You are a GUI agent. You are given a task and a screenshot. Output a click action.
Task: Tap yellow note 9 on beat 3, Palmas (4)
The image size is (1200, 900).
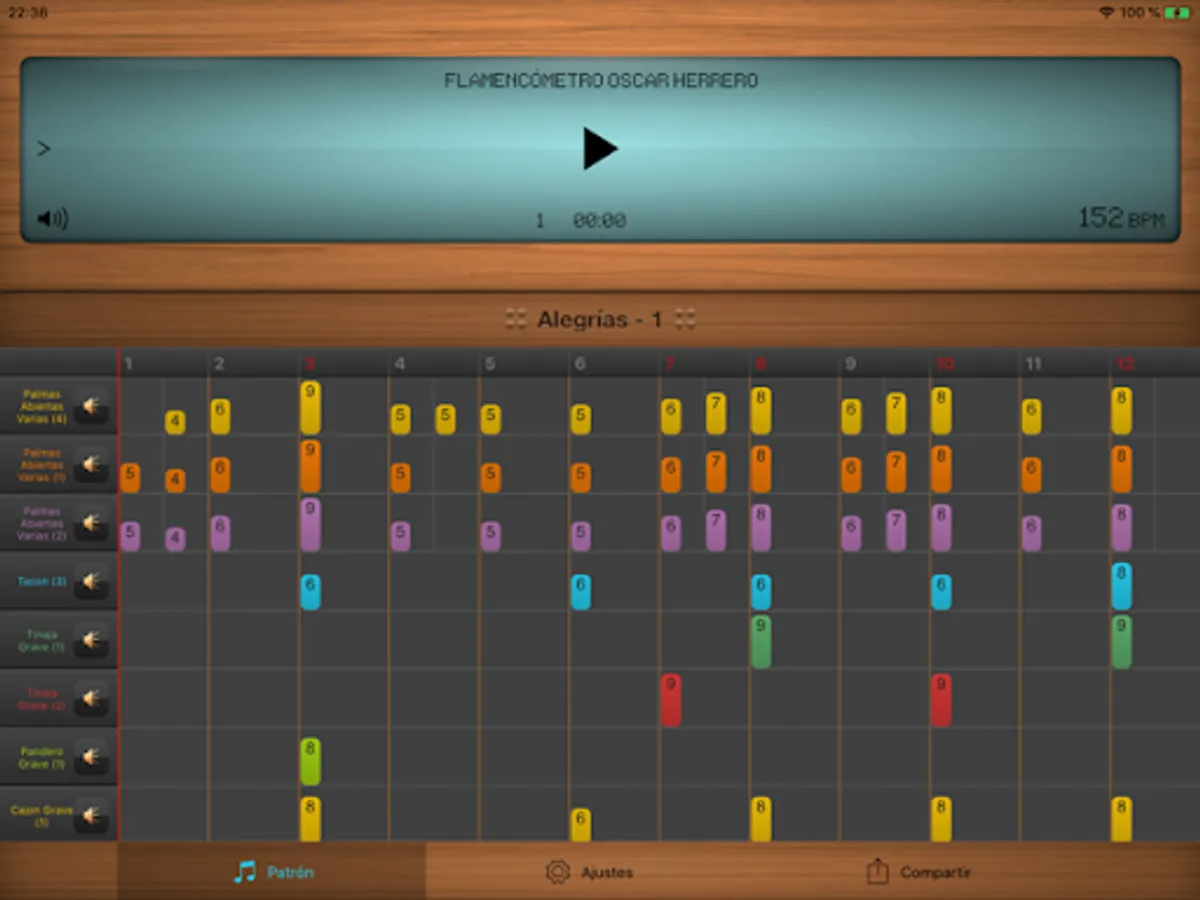(x=310, y=407)
